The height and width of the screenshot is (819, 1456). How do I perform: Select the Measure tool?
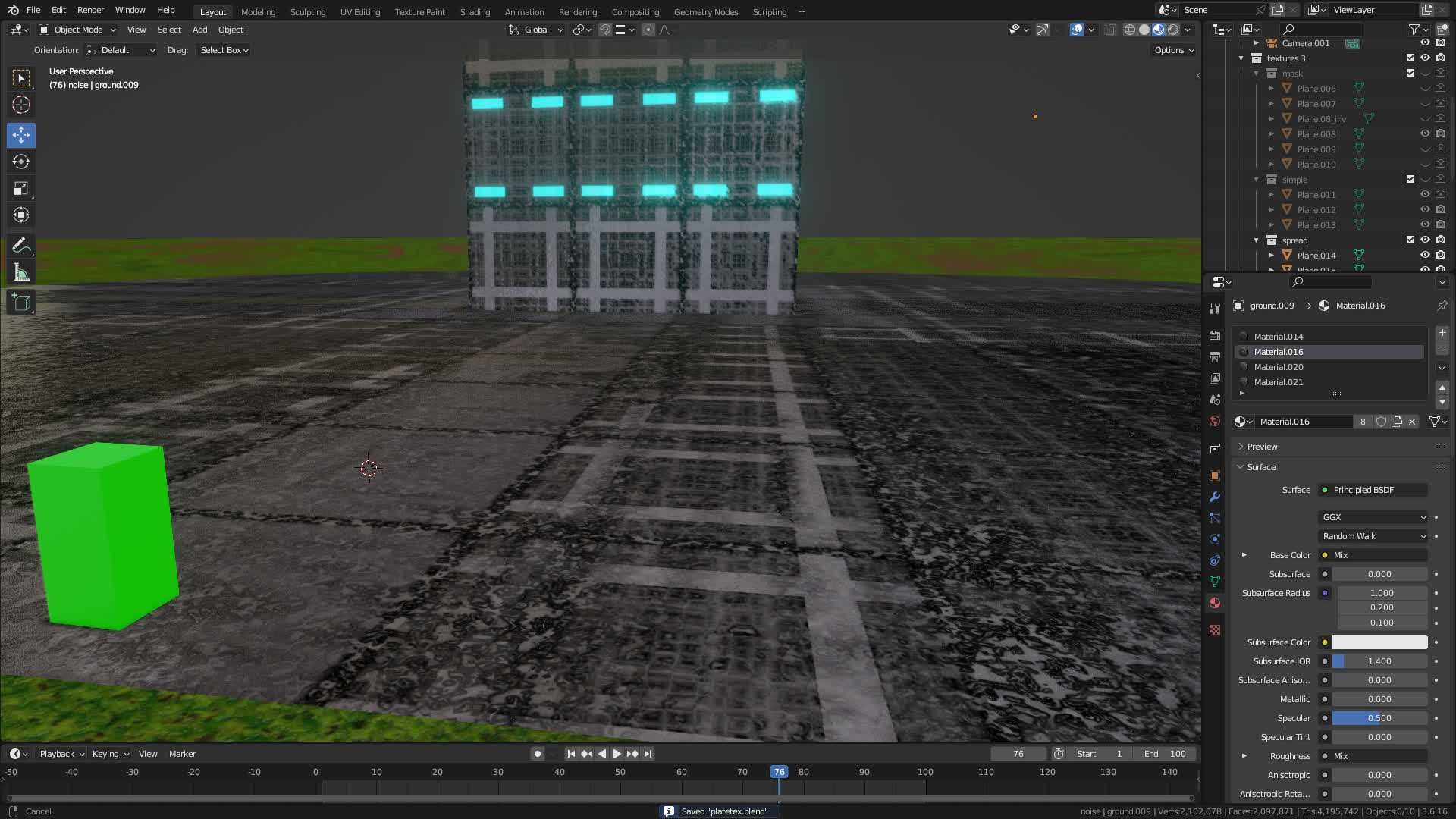[21, 272]
